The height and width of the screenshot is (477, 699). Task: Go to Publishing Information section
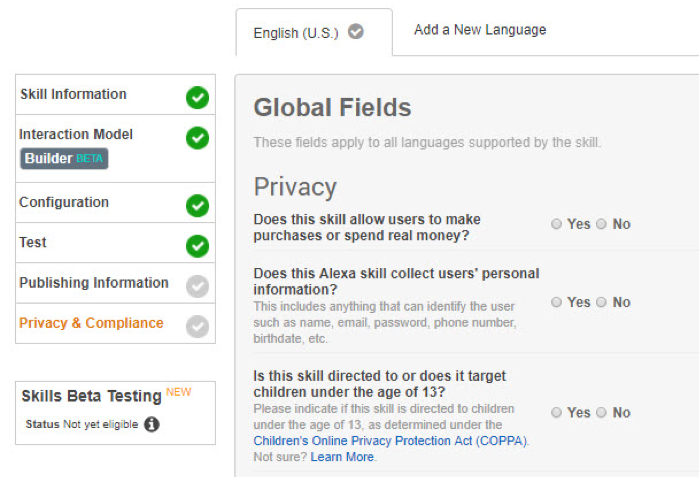coord(94,283)
